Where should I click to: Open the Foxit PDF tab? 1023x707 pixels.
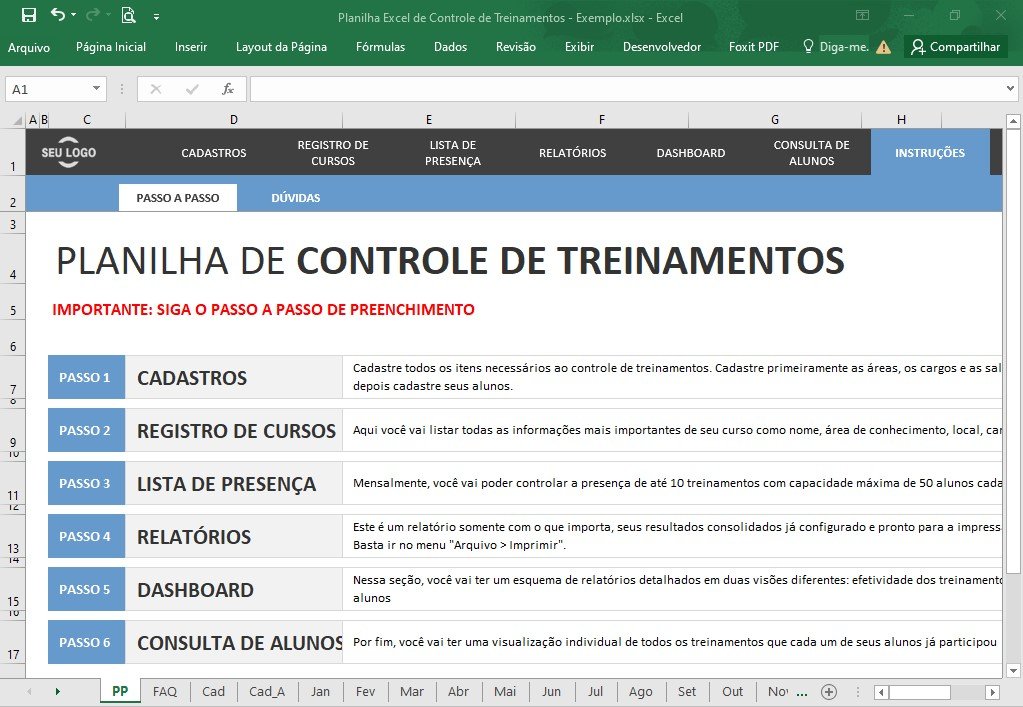pyautogui.click(x=754, y=47)
